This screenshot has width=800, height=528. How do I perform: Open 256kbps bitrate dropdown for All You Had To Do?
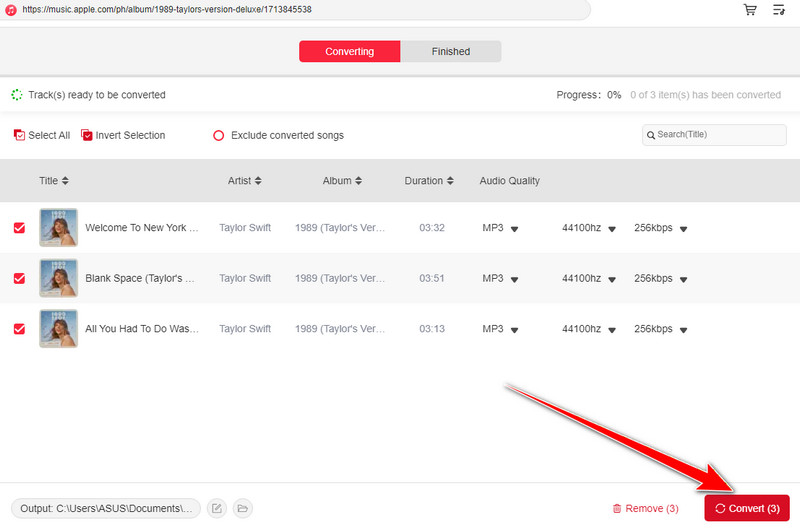[683, 329]
